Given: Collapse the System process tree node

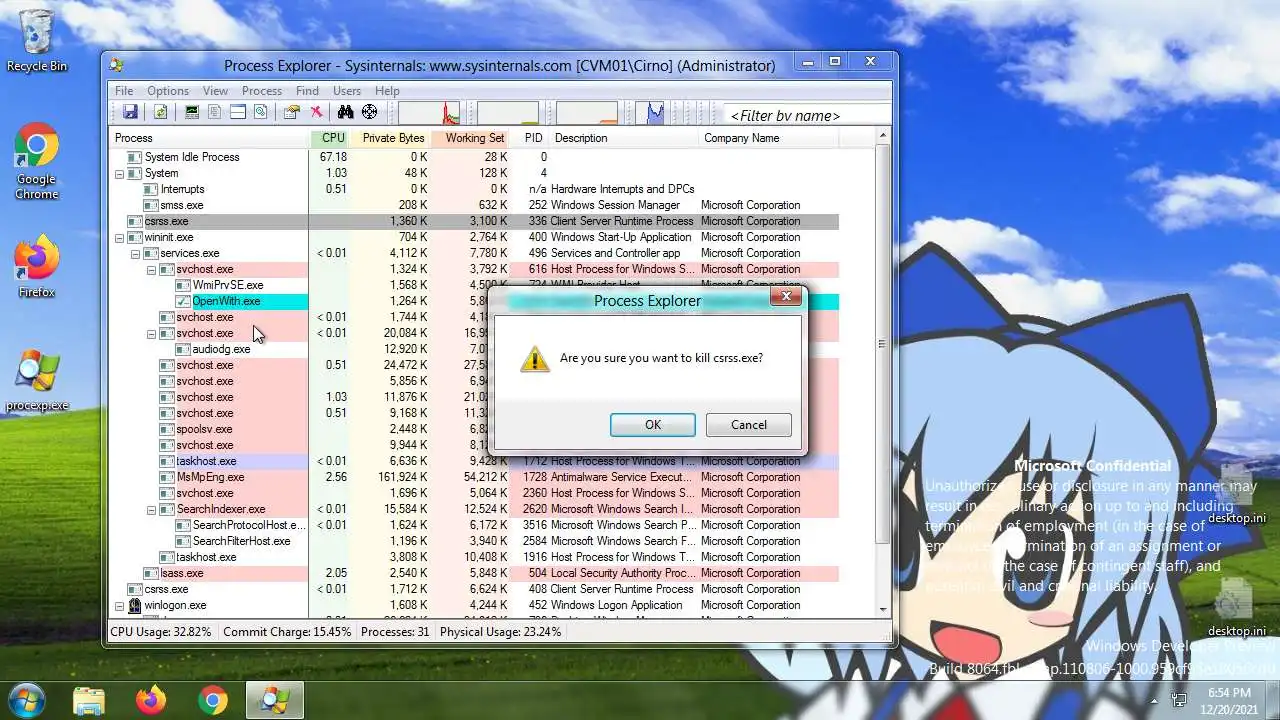Looking at the screenshot, I should pyautogui.click(x=120, y=173).
